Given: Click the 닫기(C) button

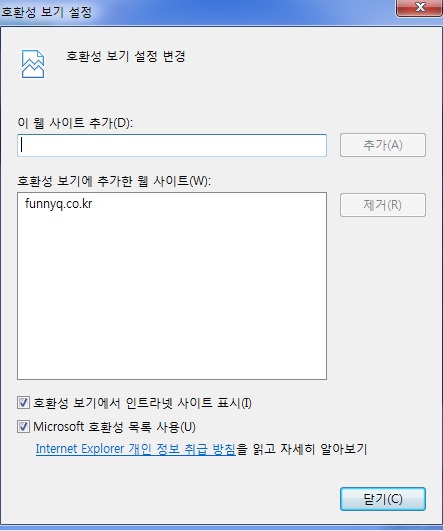Looking at the screenshot, I should point(383,499).
